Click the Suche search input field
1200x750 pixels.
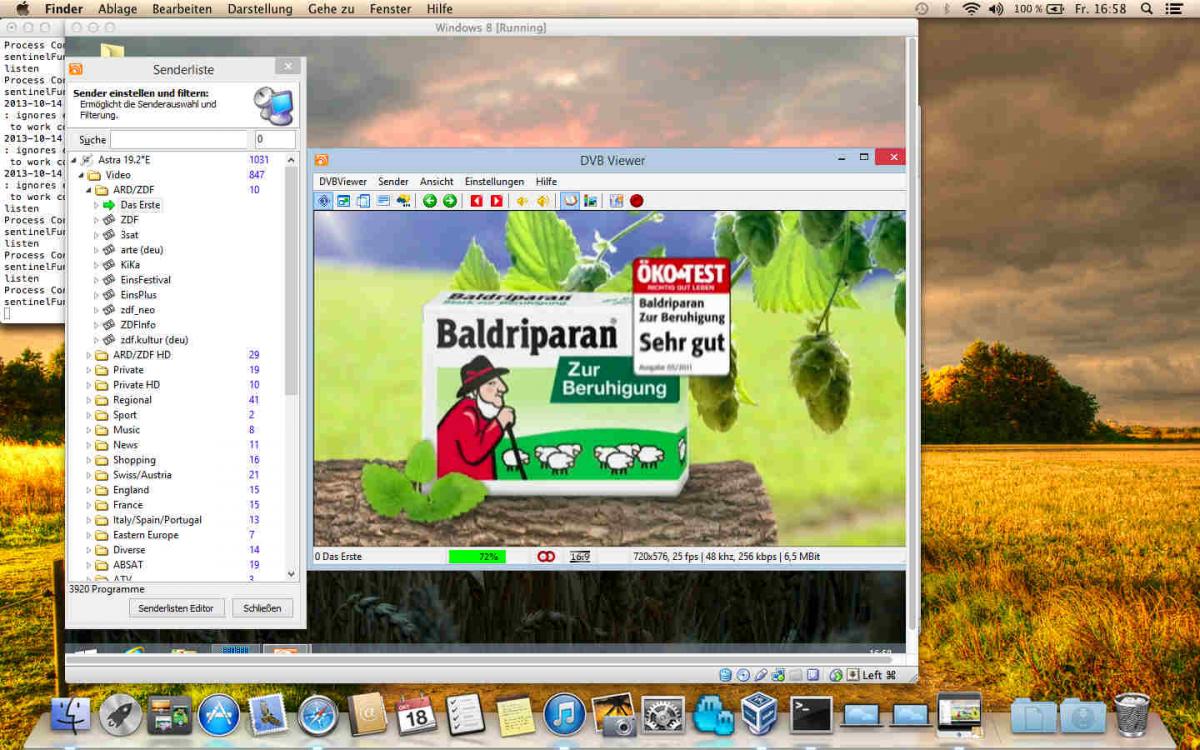tap(178, 140)
